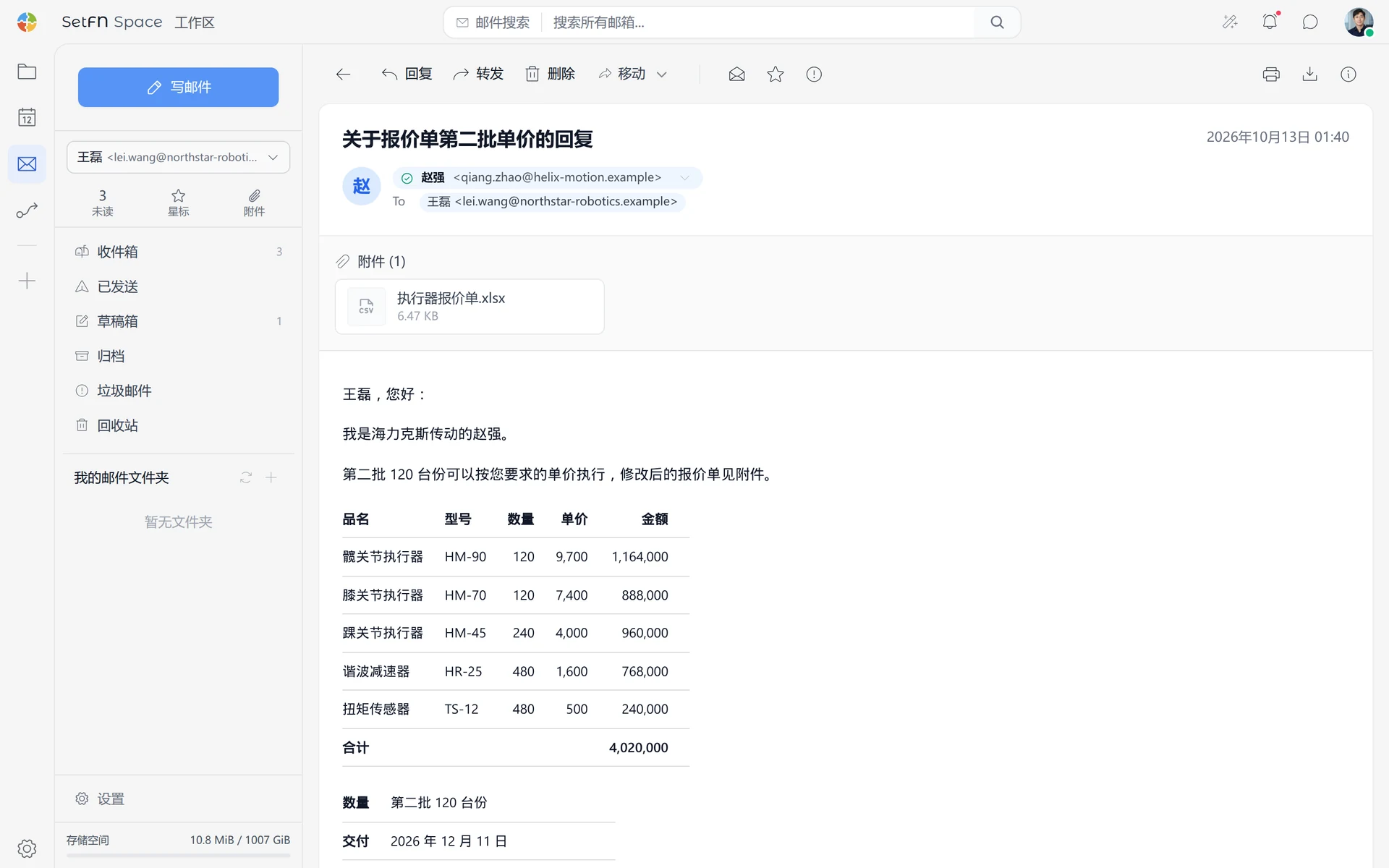Open 垃圾邮件 spam folder
The width and height of the screenshot is (1389, 868).
pos(178,391)
